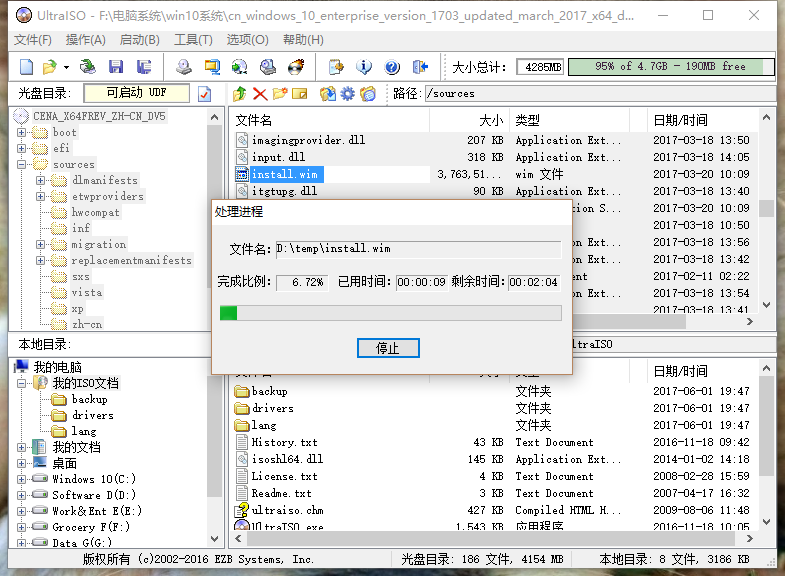This screenshot has height=576, width=785.
Task: Open the 选项(O) menu
Action: [247, 40]
